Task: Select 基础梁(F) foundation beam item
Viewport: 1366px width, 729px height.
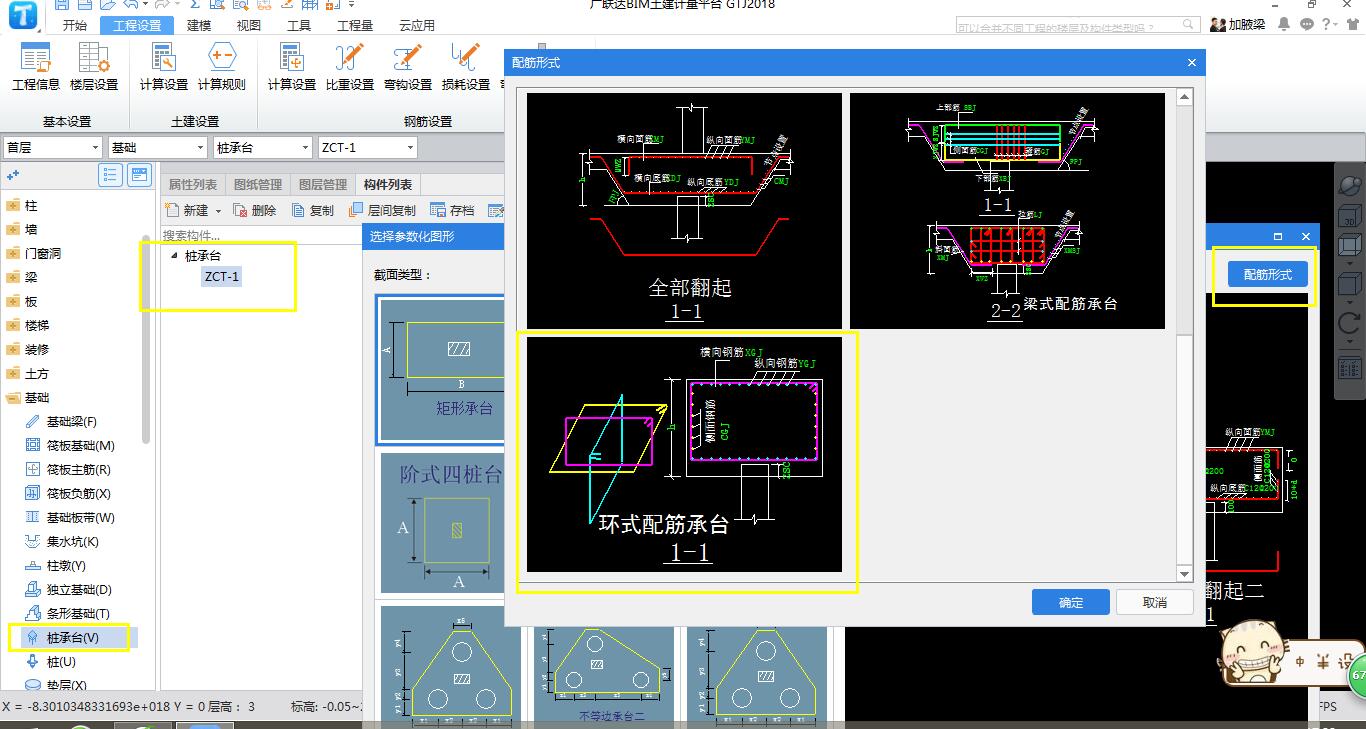Action: 71,422
